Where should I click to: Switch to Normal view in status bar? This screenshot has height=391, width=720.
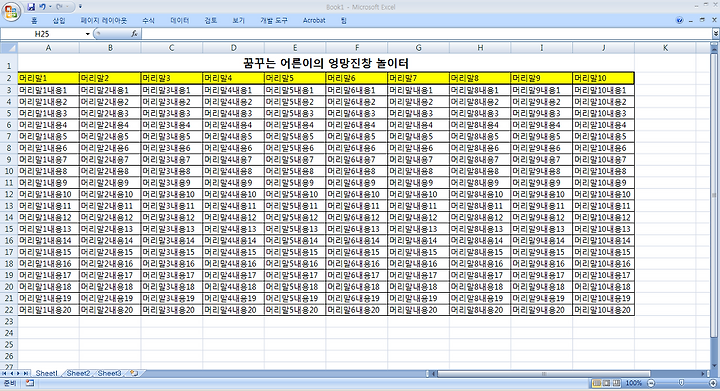[x=597, y=383]
